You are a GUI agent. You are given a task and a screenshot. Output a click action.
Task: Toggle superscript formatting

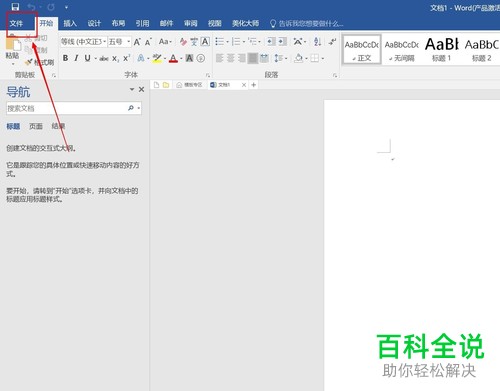coord(126,58)
